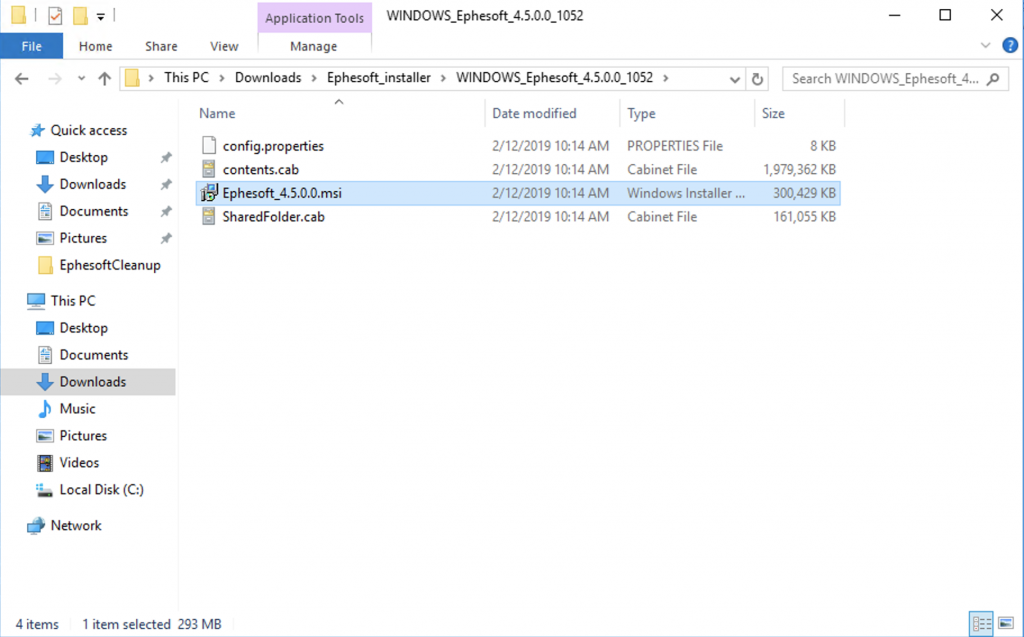This screenshot has height=637, width=1024.
Task: Open Documents under Quick access
Action: (x=93, y=211)
